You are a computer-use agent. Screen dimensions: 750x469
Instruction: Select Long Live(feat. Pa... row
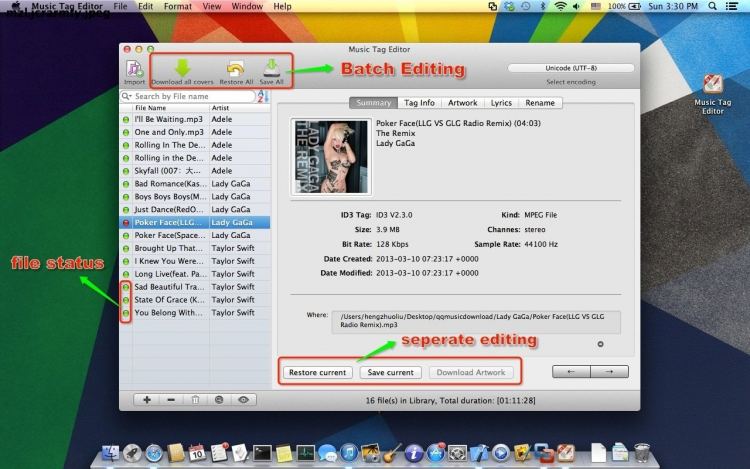pyautogui.click(x=195, y=274)
